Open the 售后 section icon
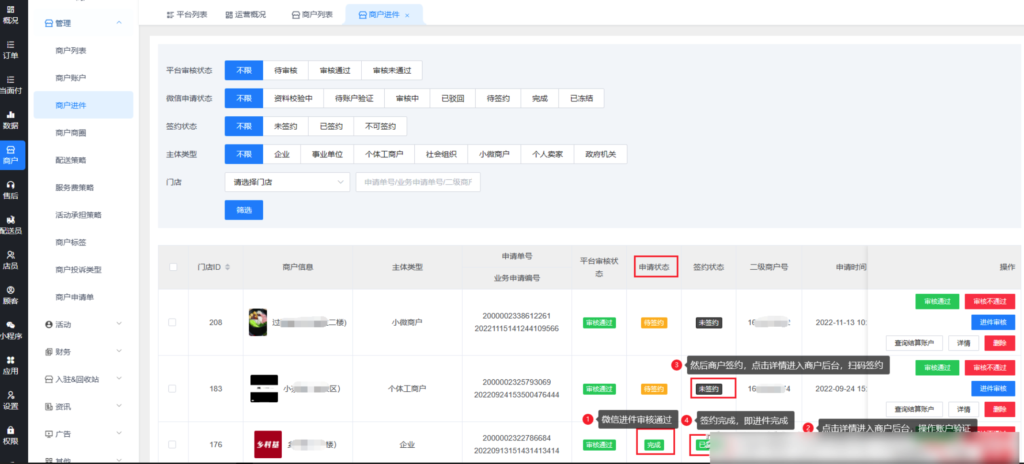 [x=11, y=190]
